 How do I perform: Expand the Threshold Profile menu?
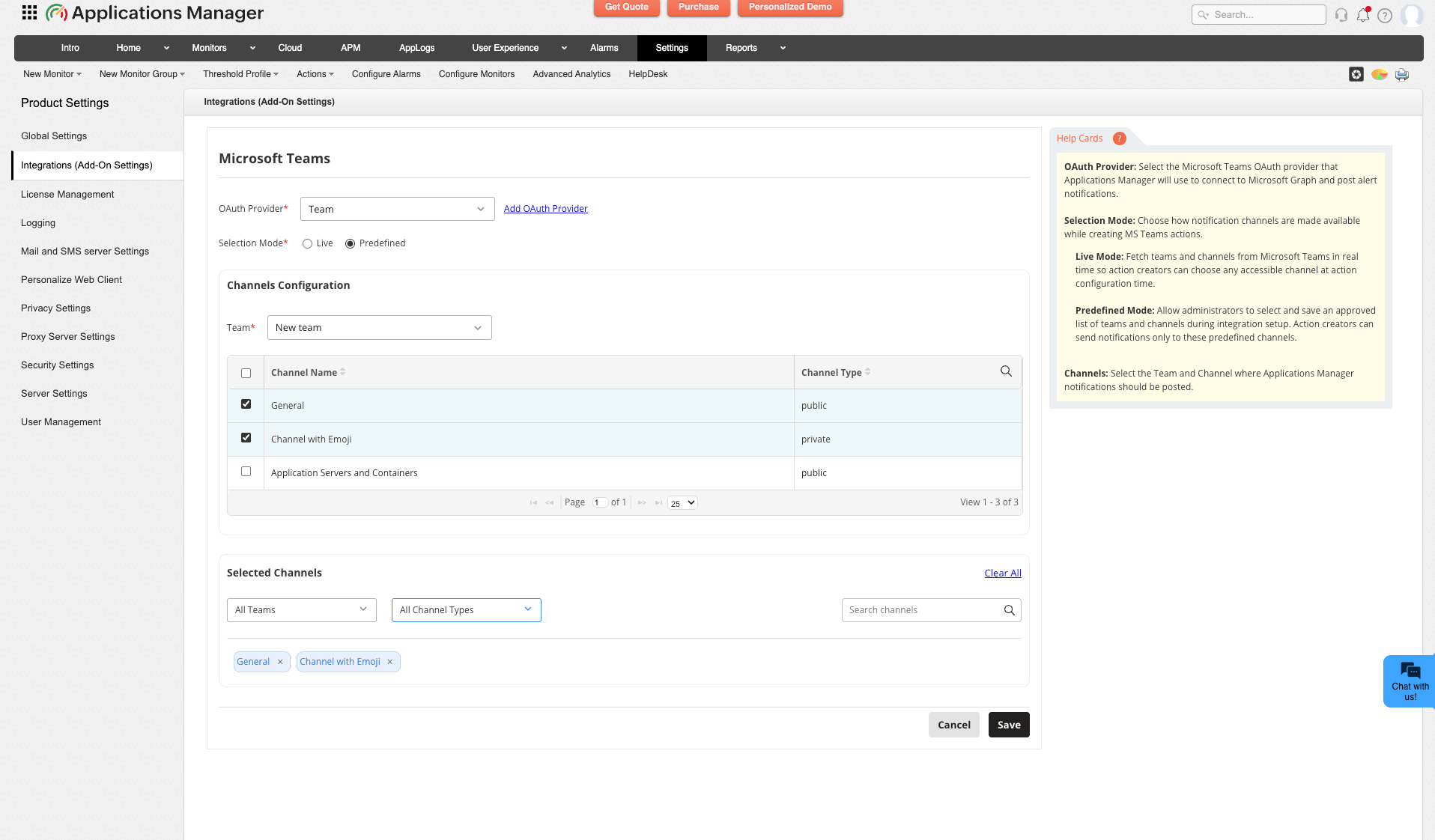pos(240,74)
